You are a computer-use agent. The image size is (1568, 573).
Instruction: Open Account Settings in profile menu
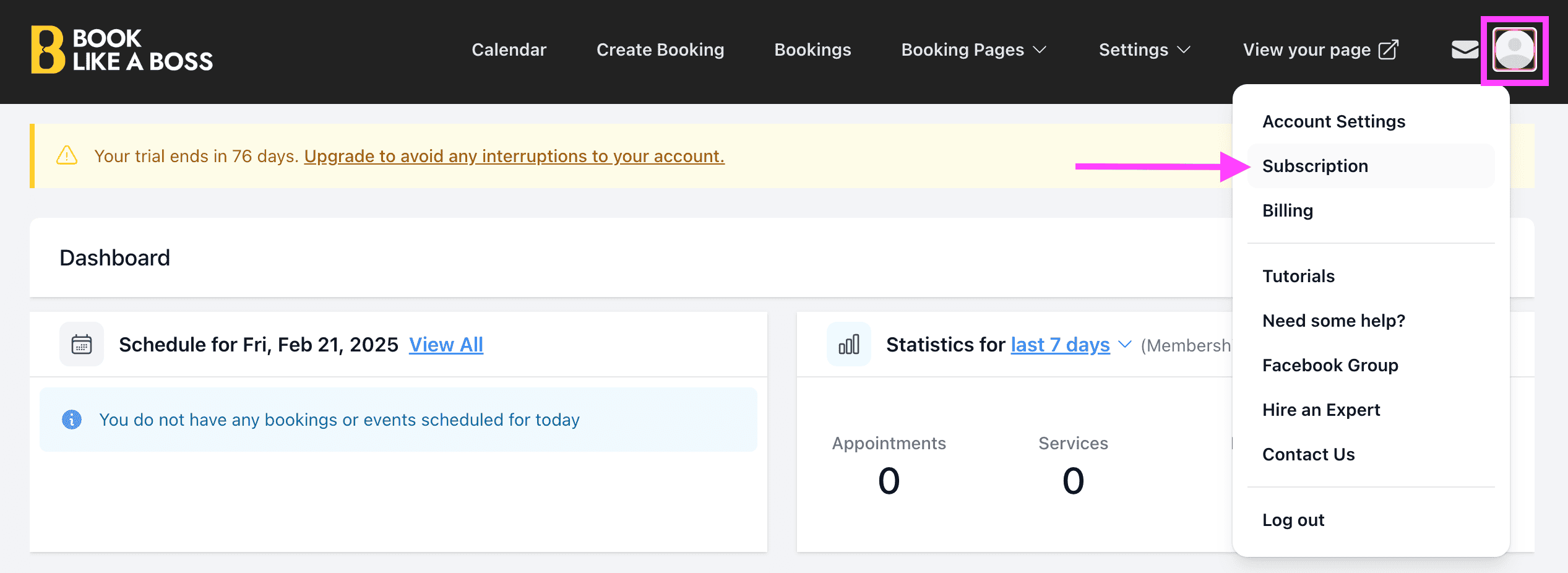[1333, 121]
